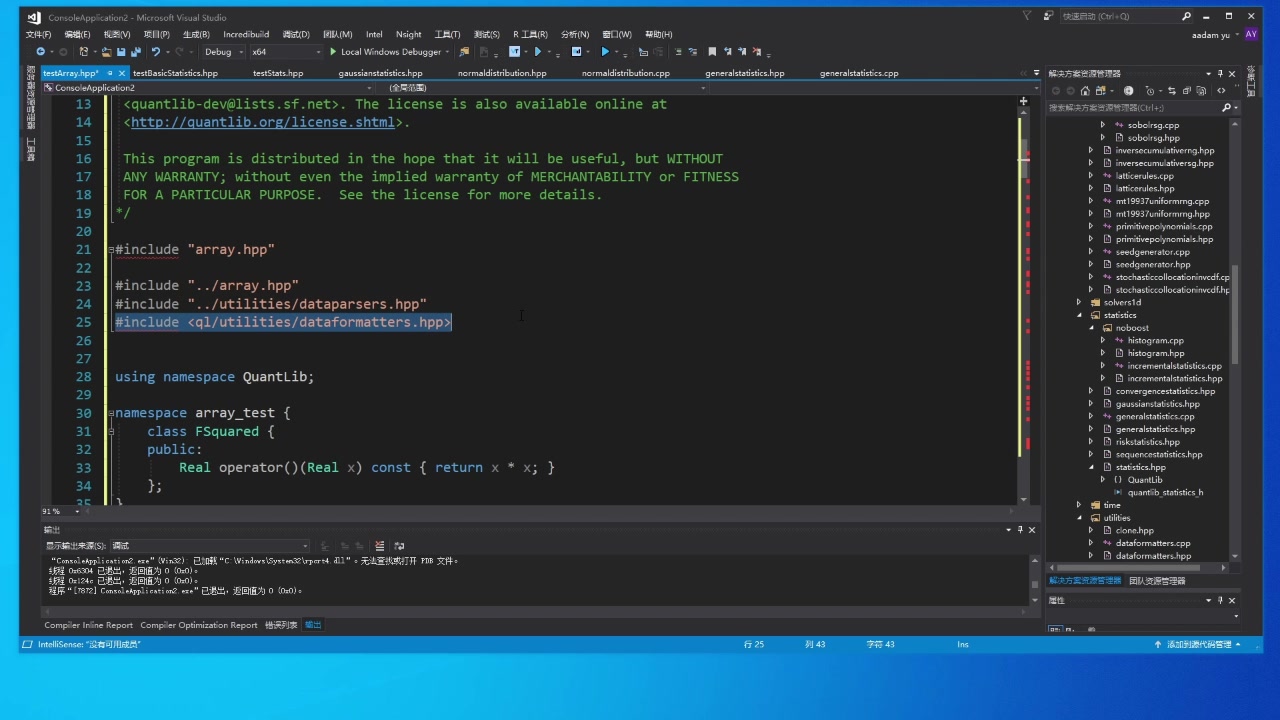
Task: Switch to 团队资源管理器 tab
Action: (1157, 581)
